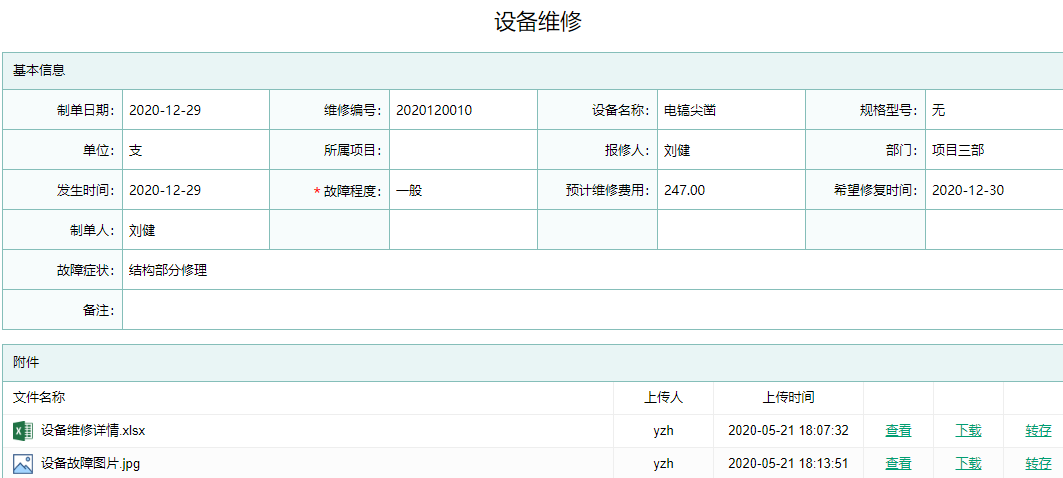Click the 部门 field label

point(902,151)
